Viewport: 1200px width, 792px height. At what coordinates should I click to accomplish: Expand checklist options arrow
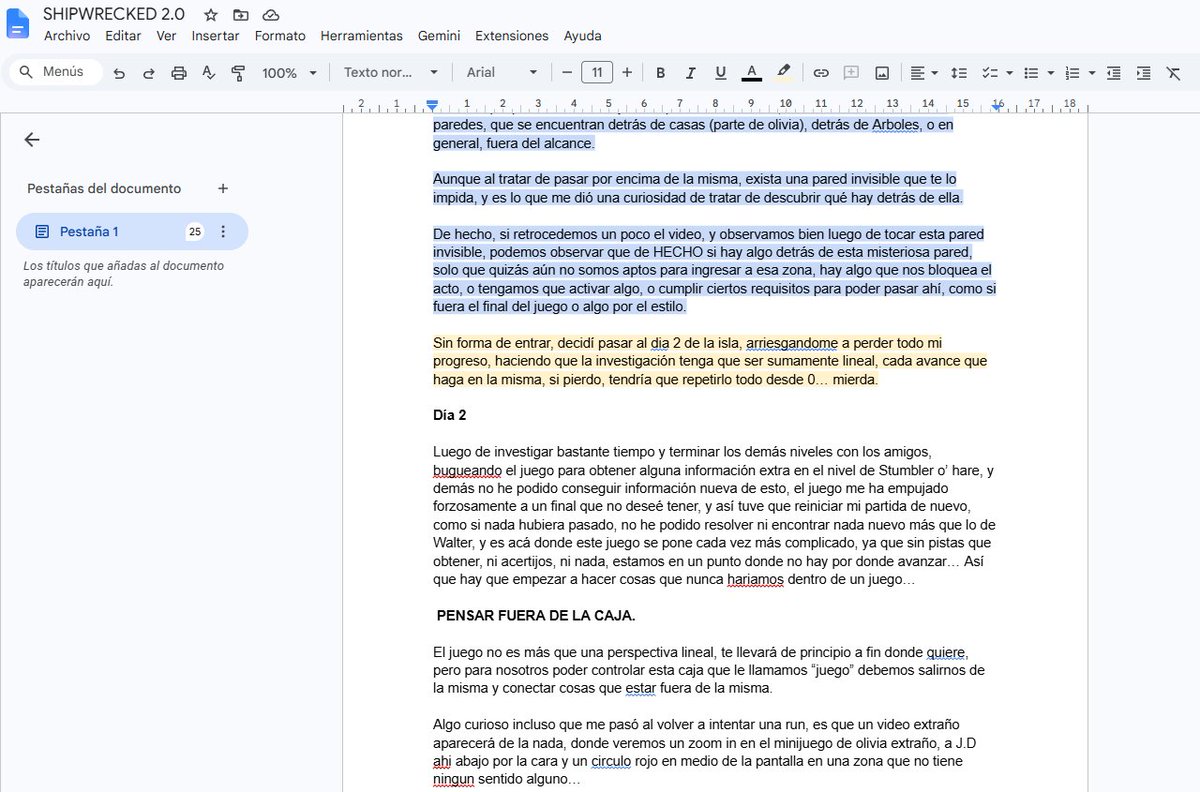click(1010, 73)
